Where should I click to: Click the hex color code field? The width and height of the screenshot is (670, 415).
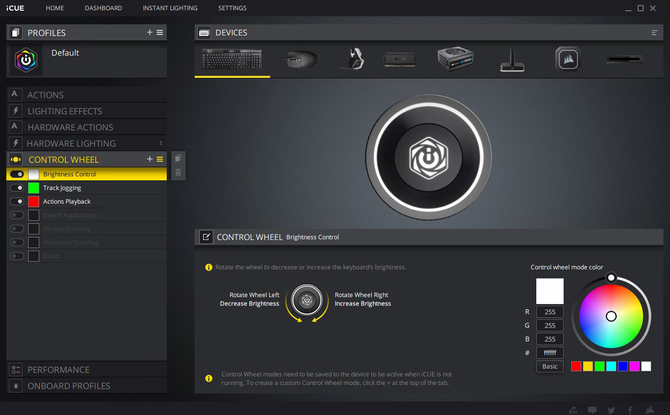point(550,353)
